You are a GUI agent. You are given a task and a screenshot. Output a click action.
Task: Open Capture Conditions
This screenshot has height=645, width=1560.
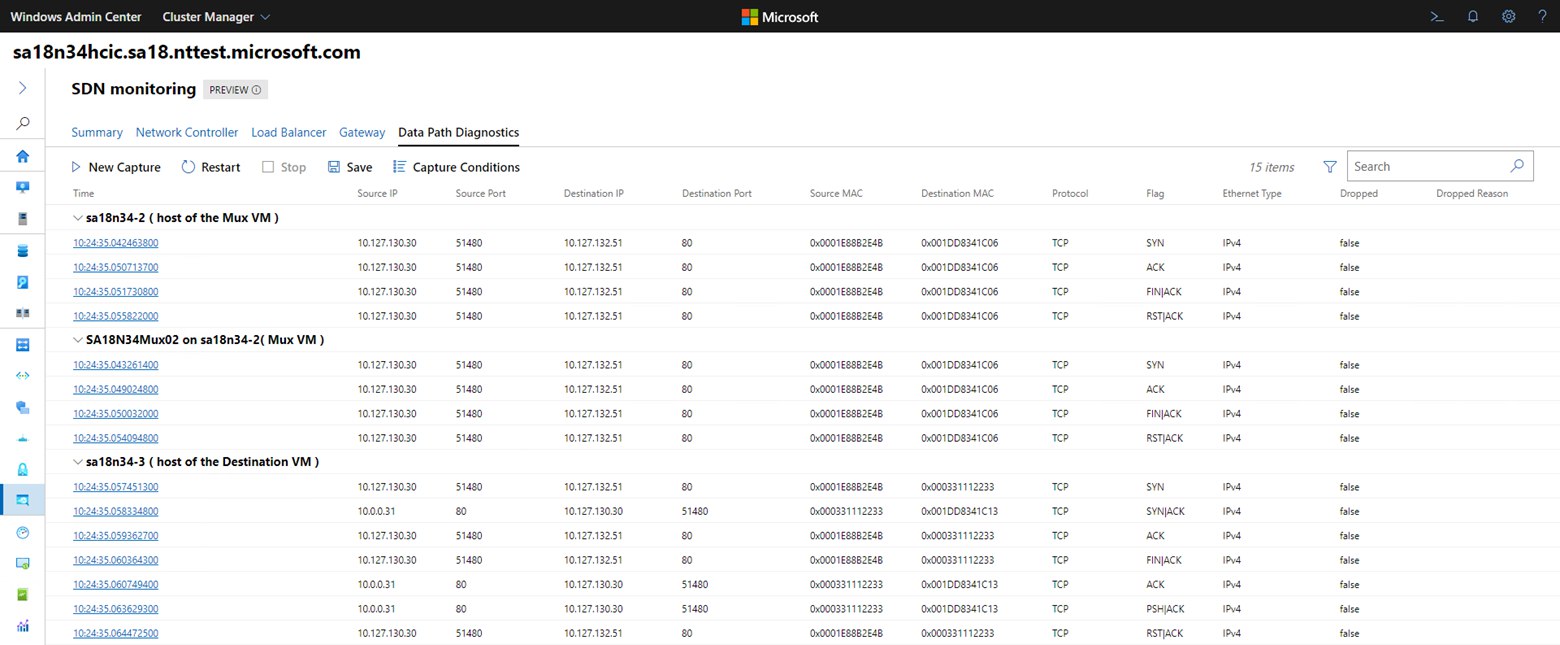[456, 167]
